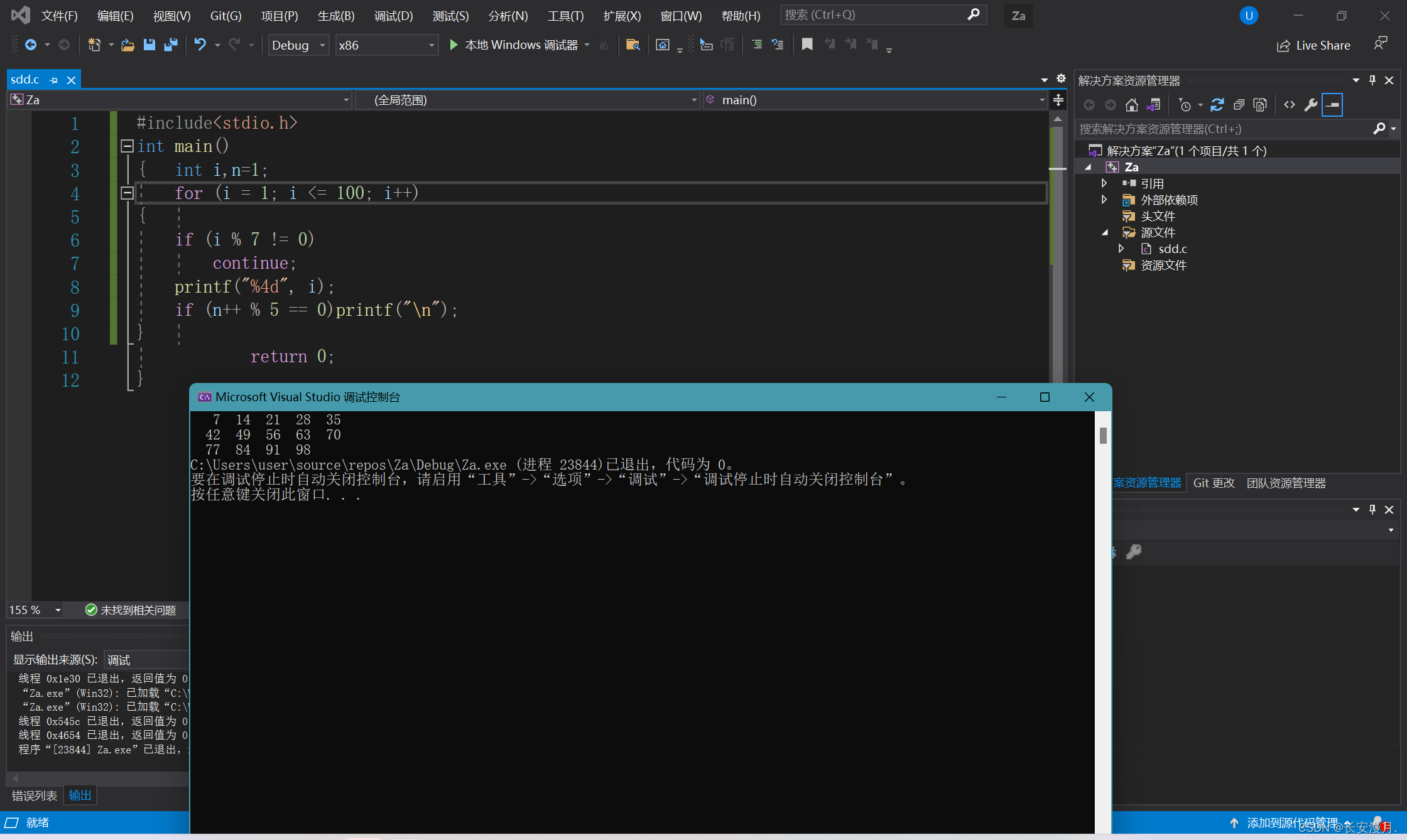Click the Live Share button

tap(1313, 45)
